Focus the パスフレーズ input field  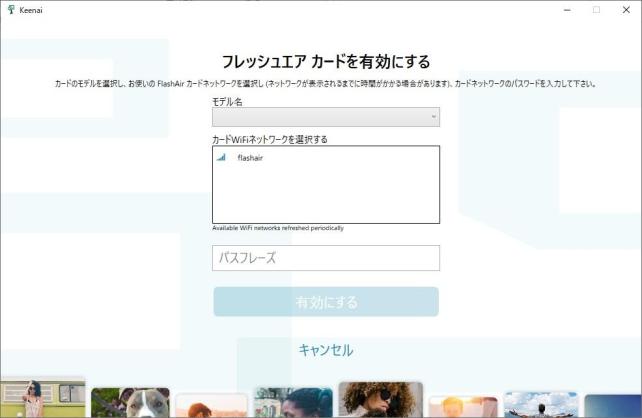(326, 258)
